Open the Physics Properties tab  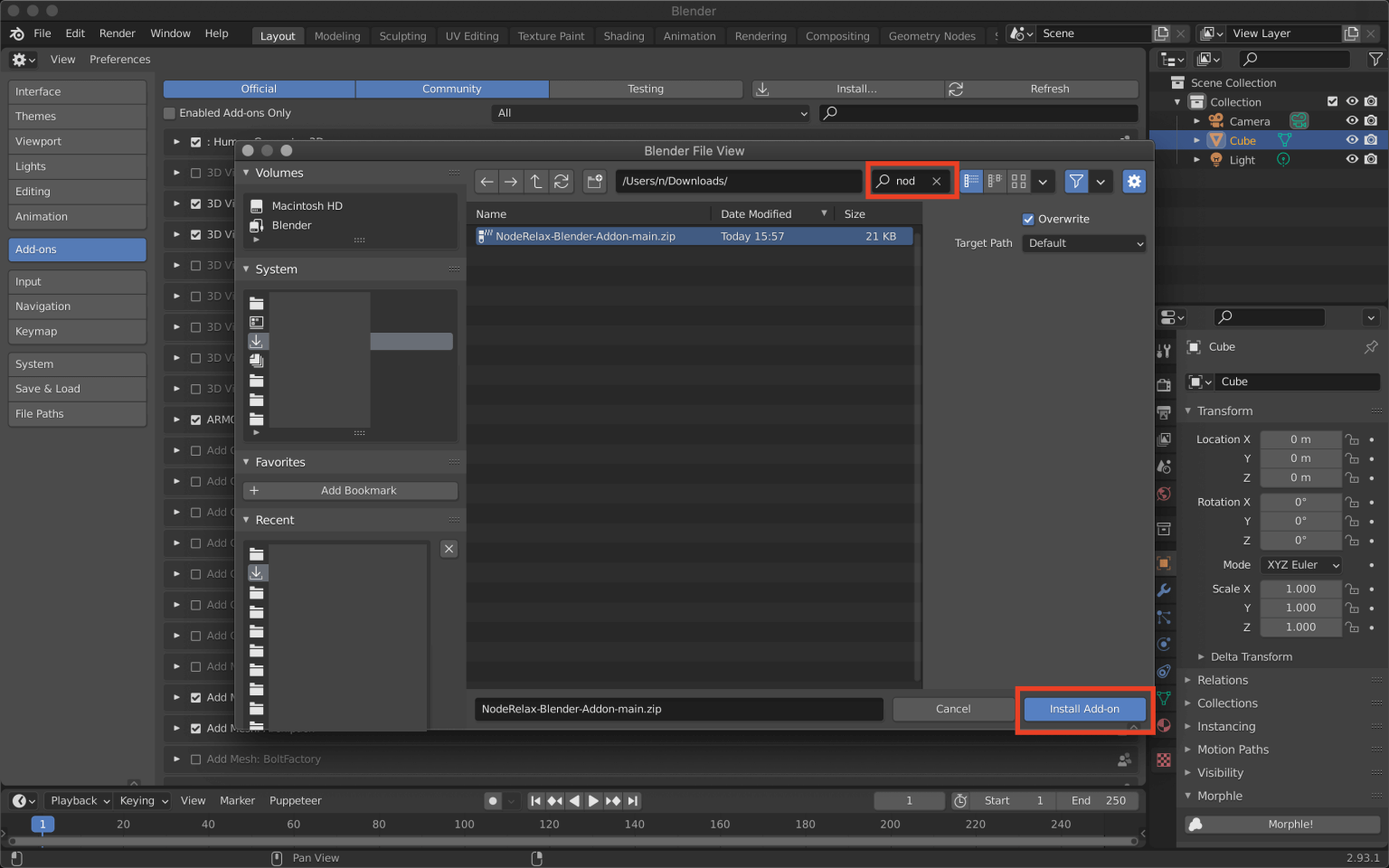point(1165,644)
